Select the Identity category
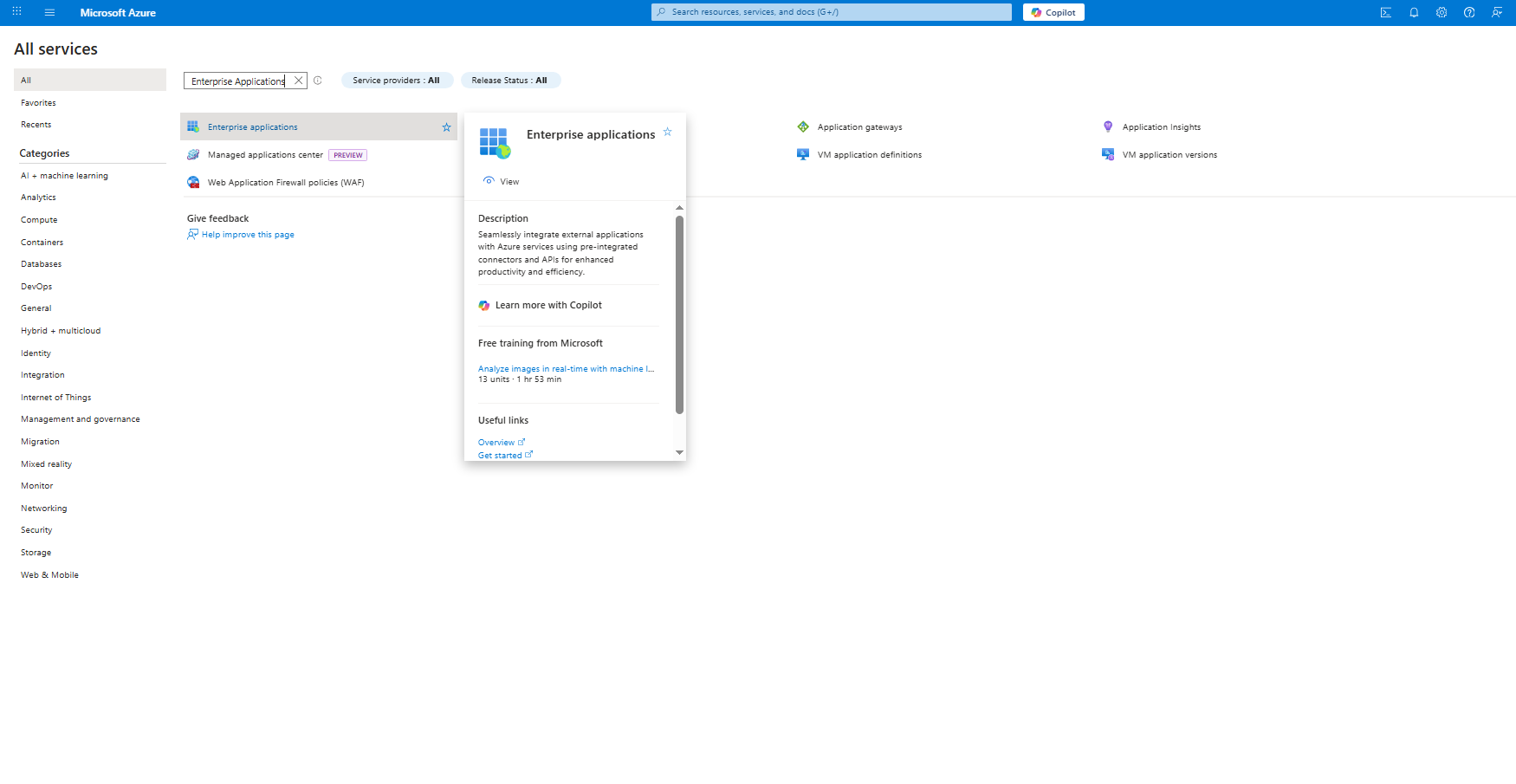 pos(36,353)
